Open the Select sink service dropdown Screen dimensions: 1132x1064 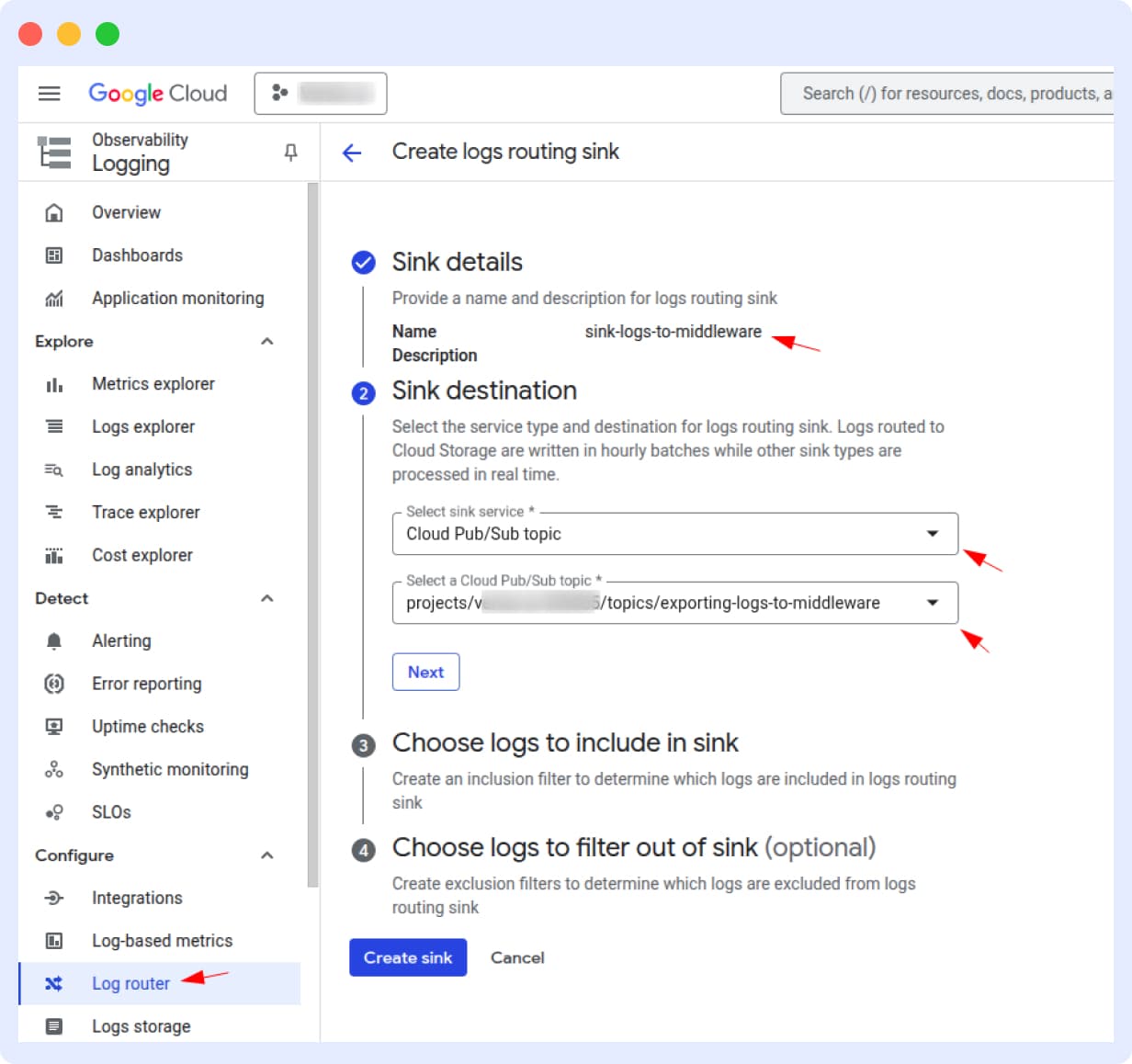pos(674,534)
